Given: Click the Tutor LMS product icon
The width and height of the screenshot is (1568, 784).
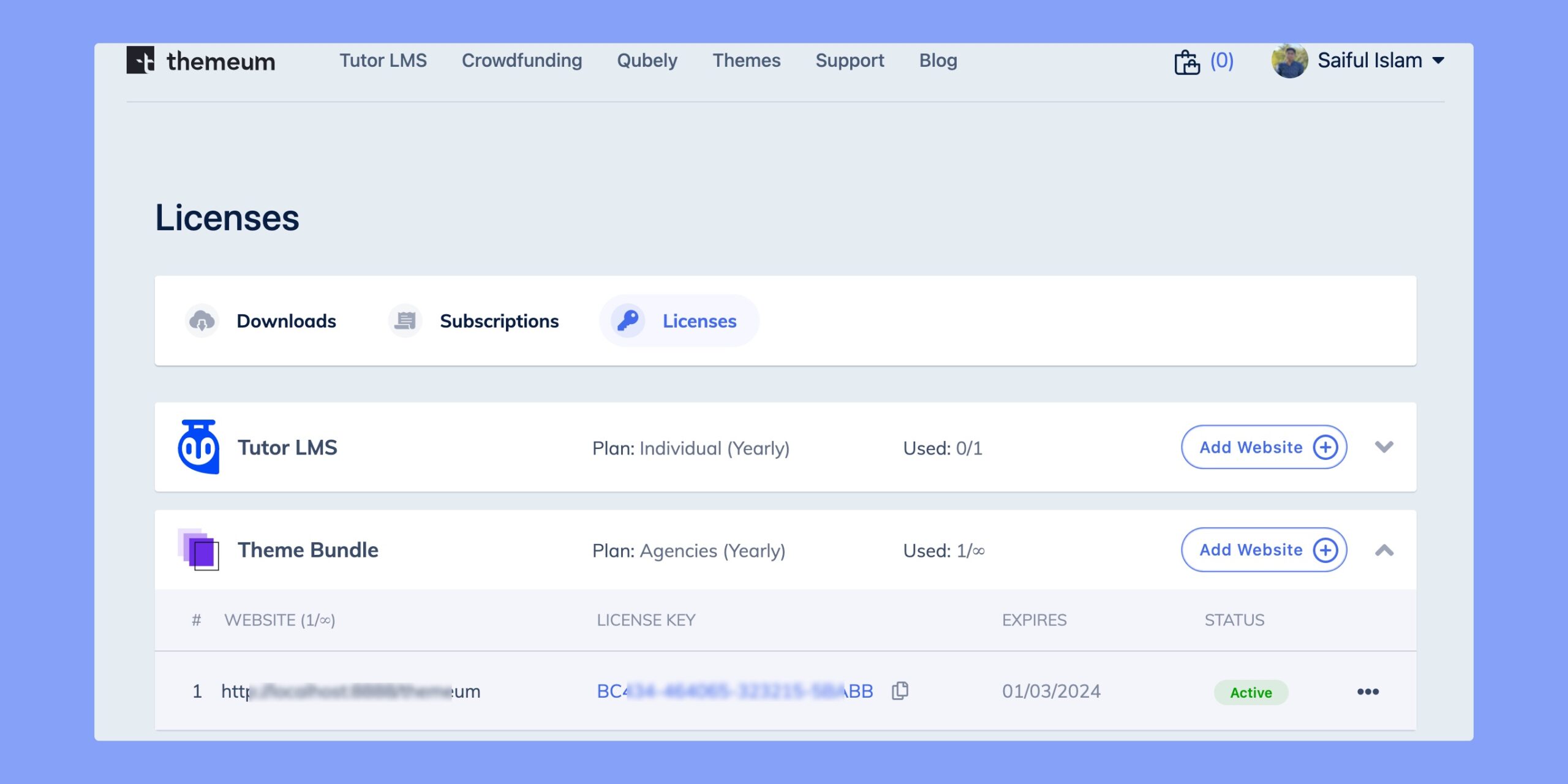Looking at the screenshot, I should click(x=198, y=447).
